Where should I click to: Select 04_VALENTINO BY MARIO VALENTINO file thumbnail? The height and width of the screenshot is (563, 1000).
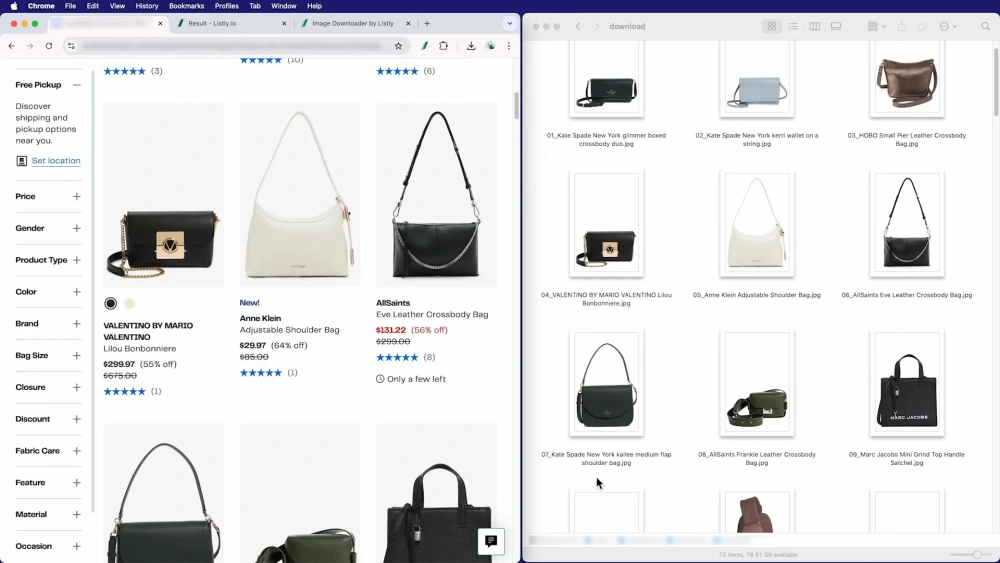pos(607,223)
